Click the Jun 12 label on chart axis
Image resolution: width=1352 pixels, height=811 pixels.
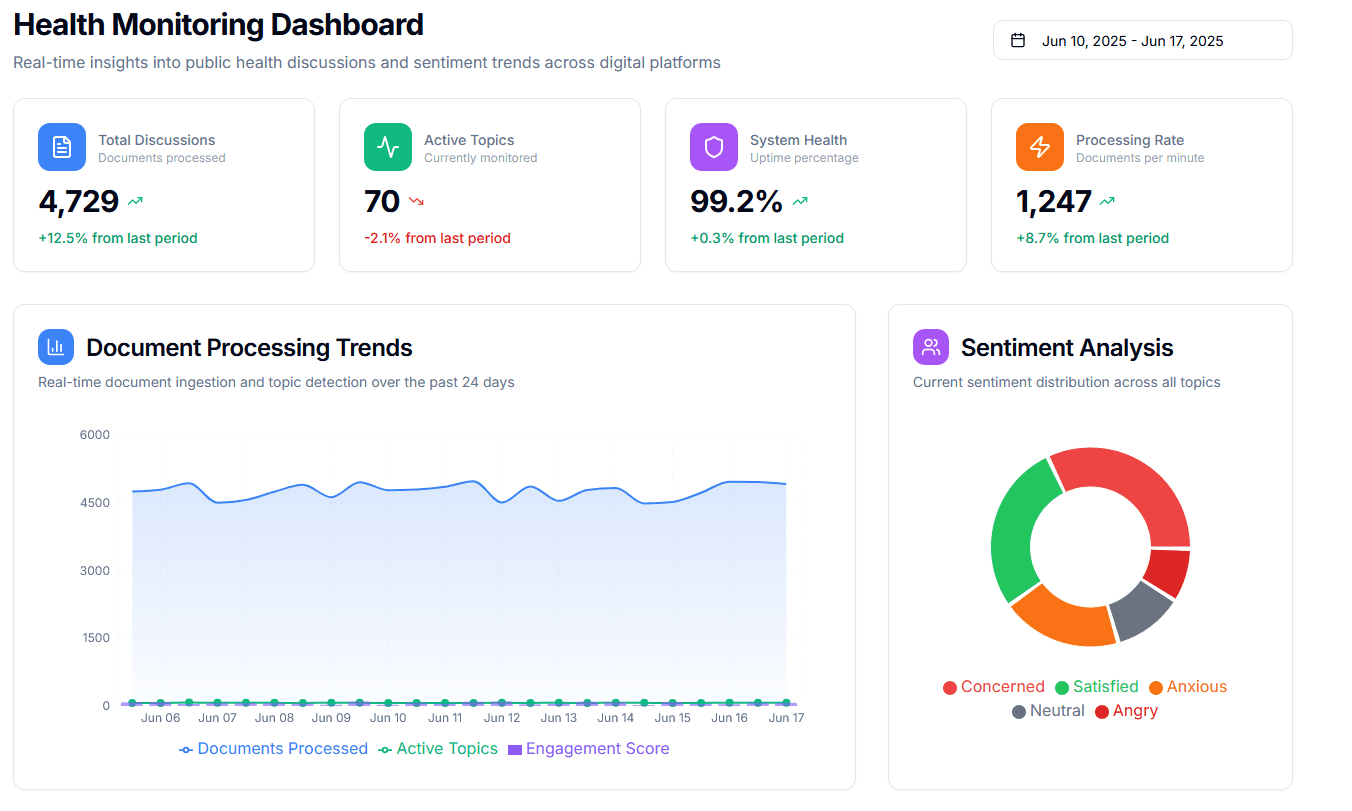coord(501,718)
